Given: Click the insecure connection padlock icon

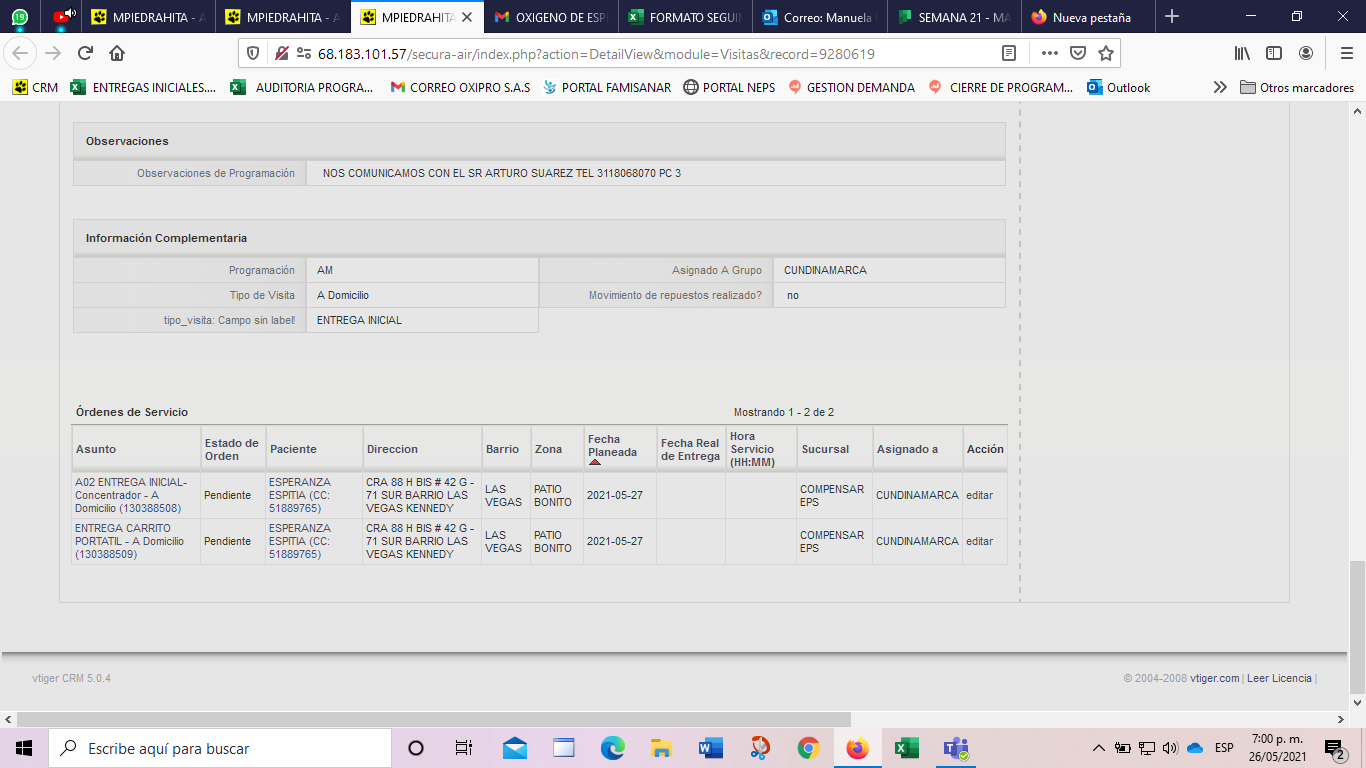Looking at the screenshot, I should (282, 53).
